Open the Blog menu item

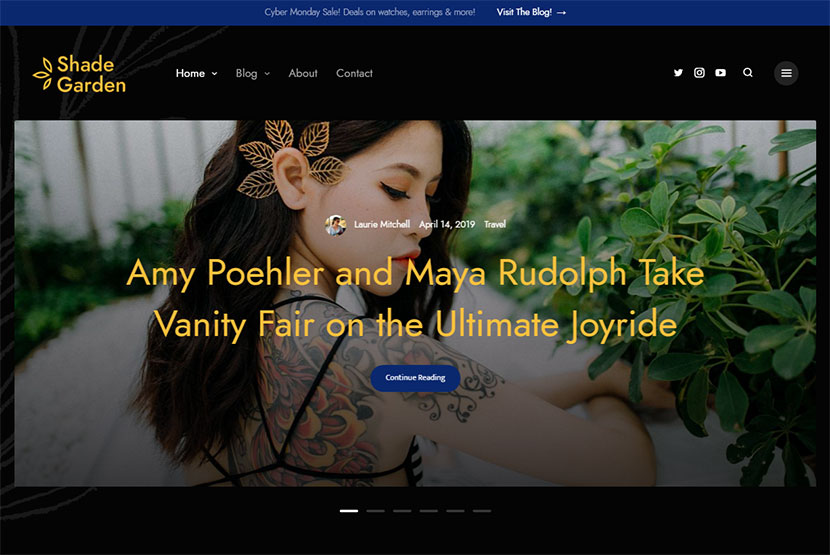click(x=246, y=73)
